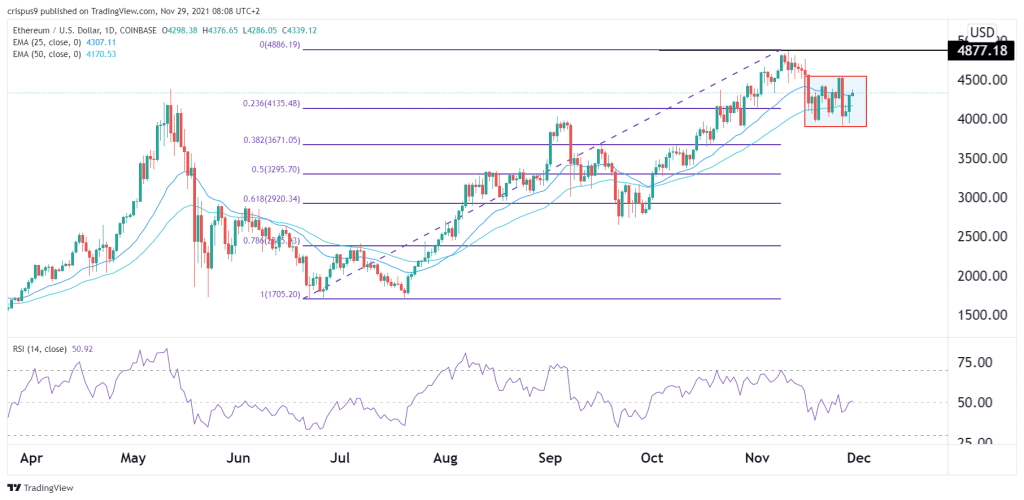This screenshot has width=1024, height=500.
Task: Click the 4000.00 price axis label
Action: point(982,119)
